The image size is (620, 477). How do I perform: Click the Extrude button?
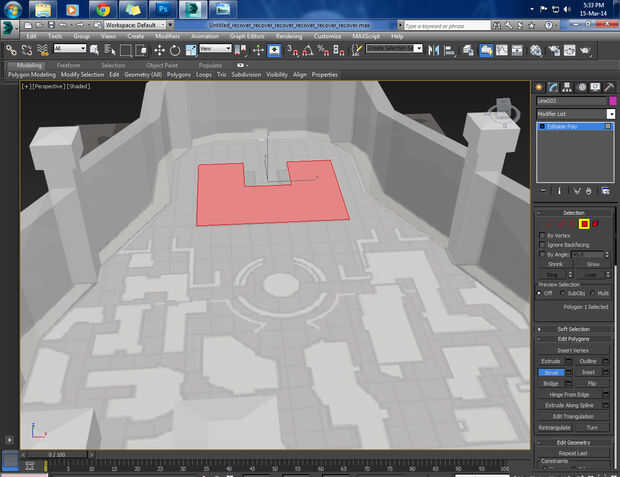tap(550, 360)
